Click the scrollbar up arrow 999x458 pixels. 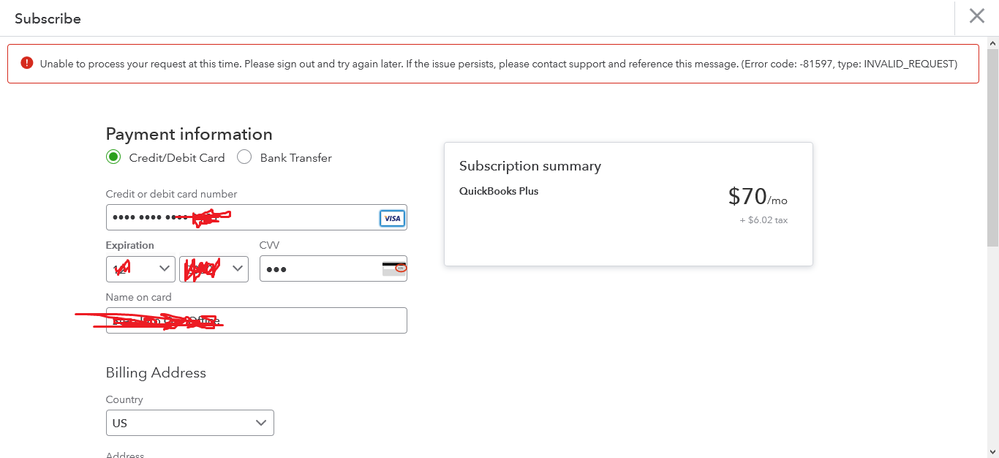point(993,44)
